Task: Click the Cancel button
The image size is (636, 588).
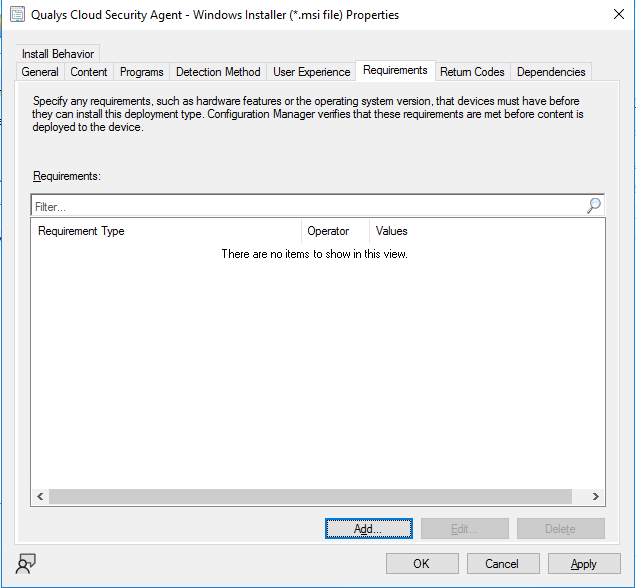Action: pyautogui.click(x=502, y=563)
